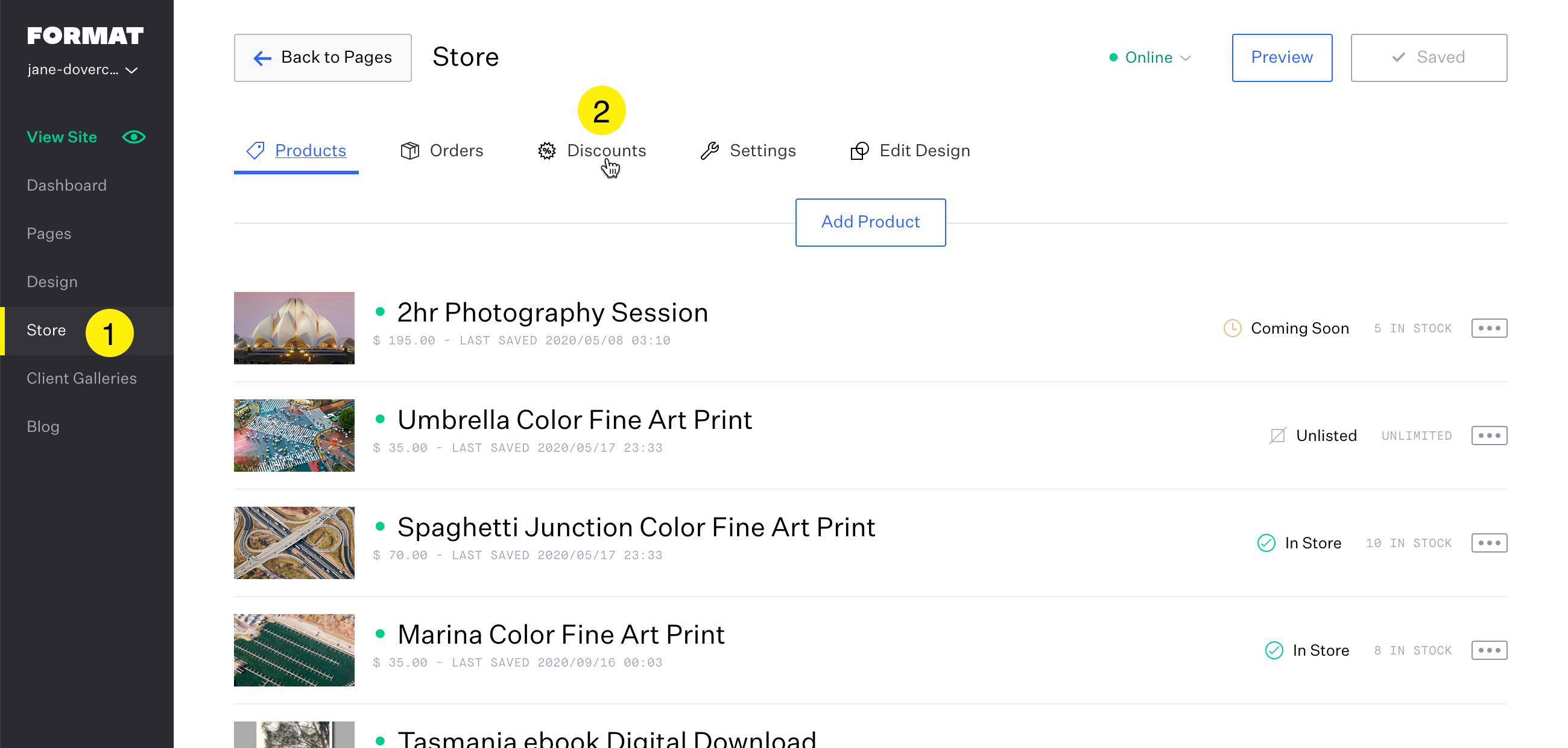1568x748 pixels.
Task: Click the Coming Soon status label
Action: [x=1300, y=328]
